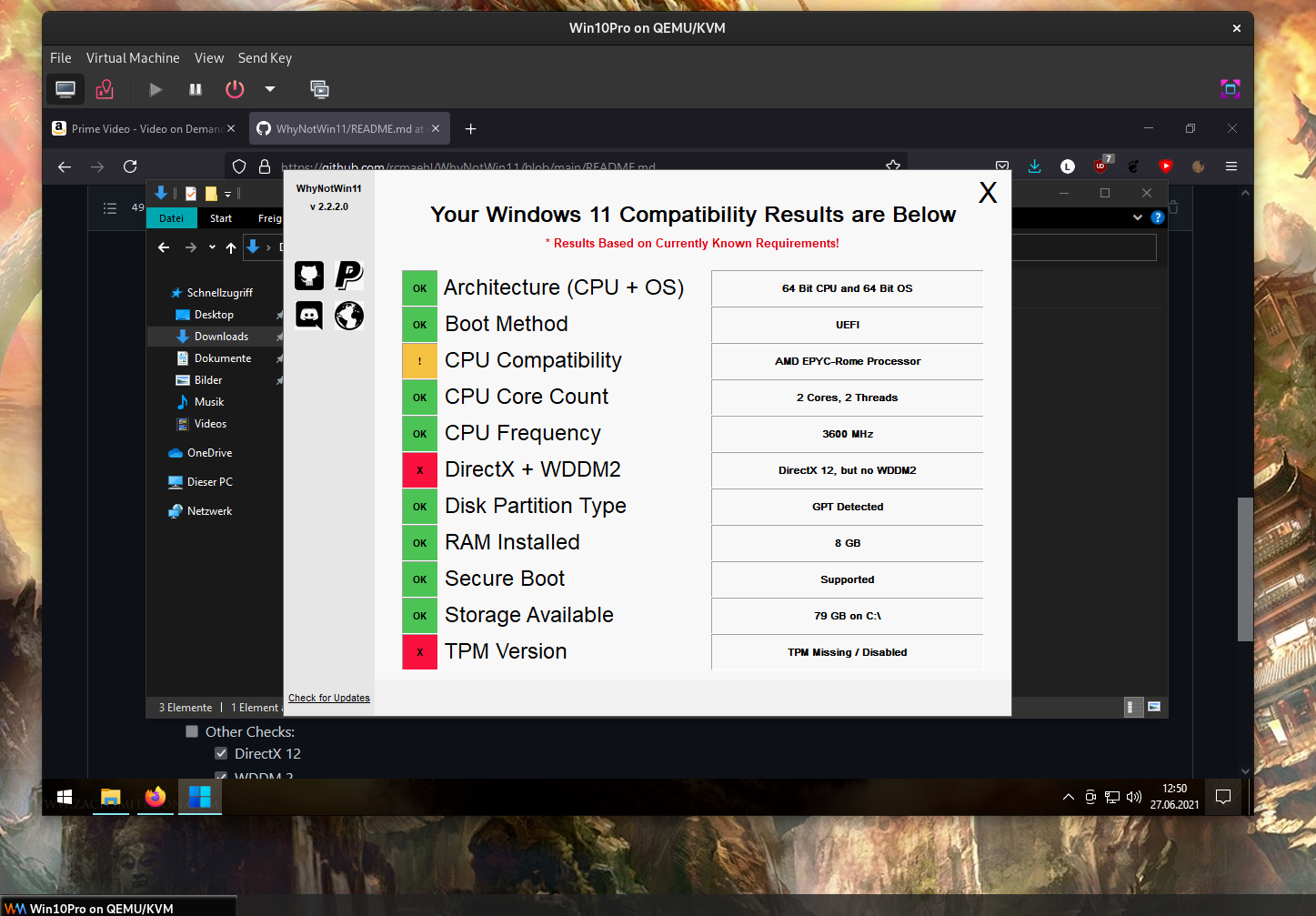1316x916 pixels.
Task: Open File Explorer from the taskbar
Action: click(x=111, y=797)
